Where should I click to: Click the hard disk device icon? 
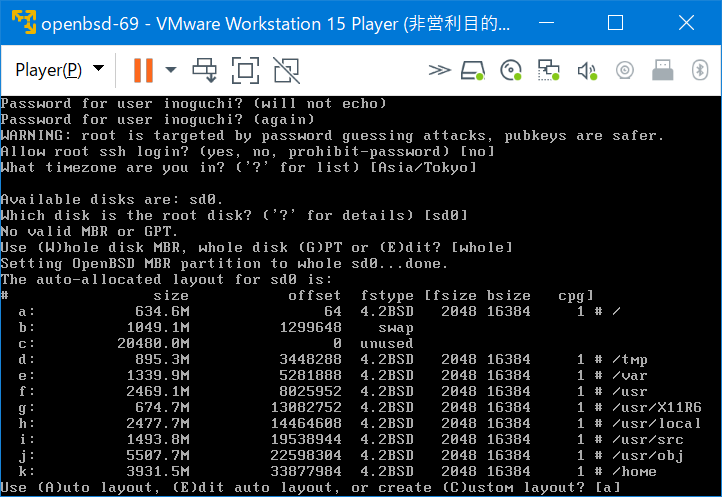tap(472, 70)
